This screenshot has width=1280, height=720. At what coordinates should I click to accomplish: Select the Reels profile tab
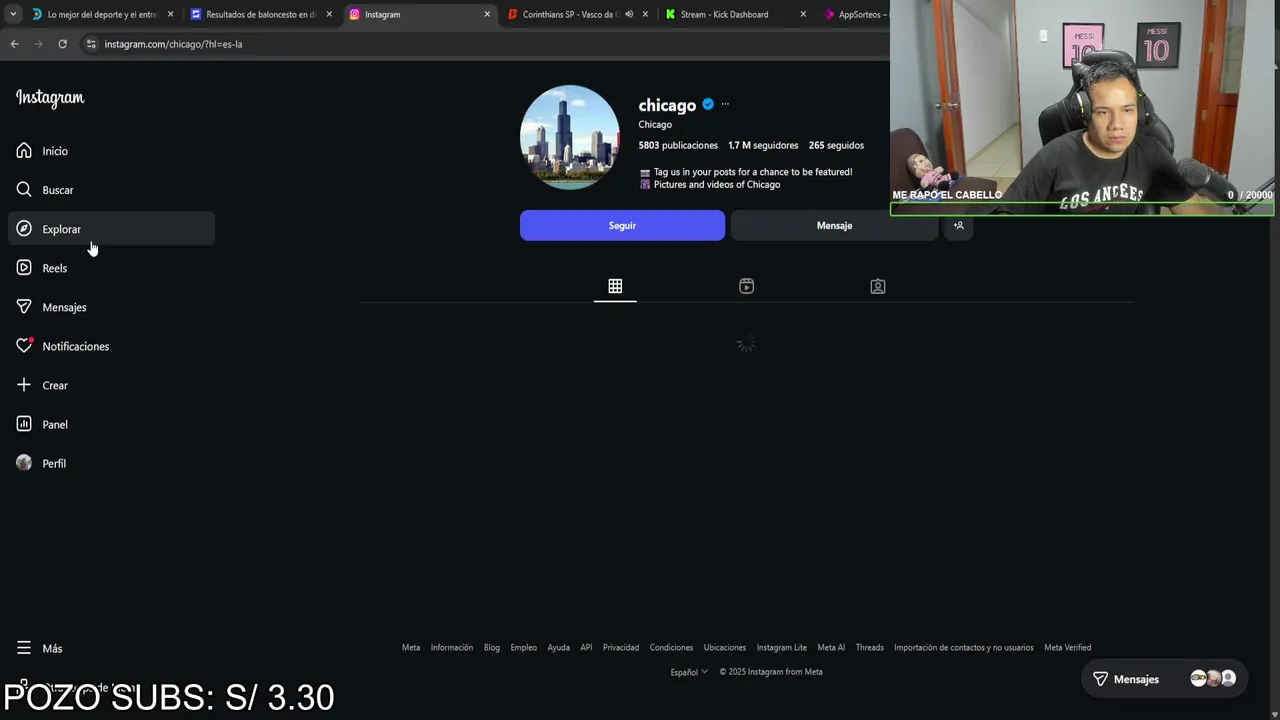[746, 286]
